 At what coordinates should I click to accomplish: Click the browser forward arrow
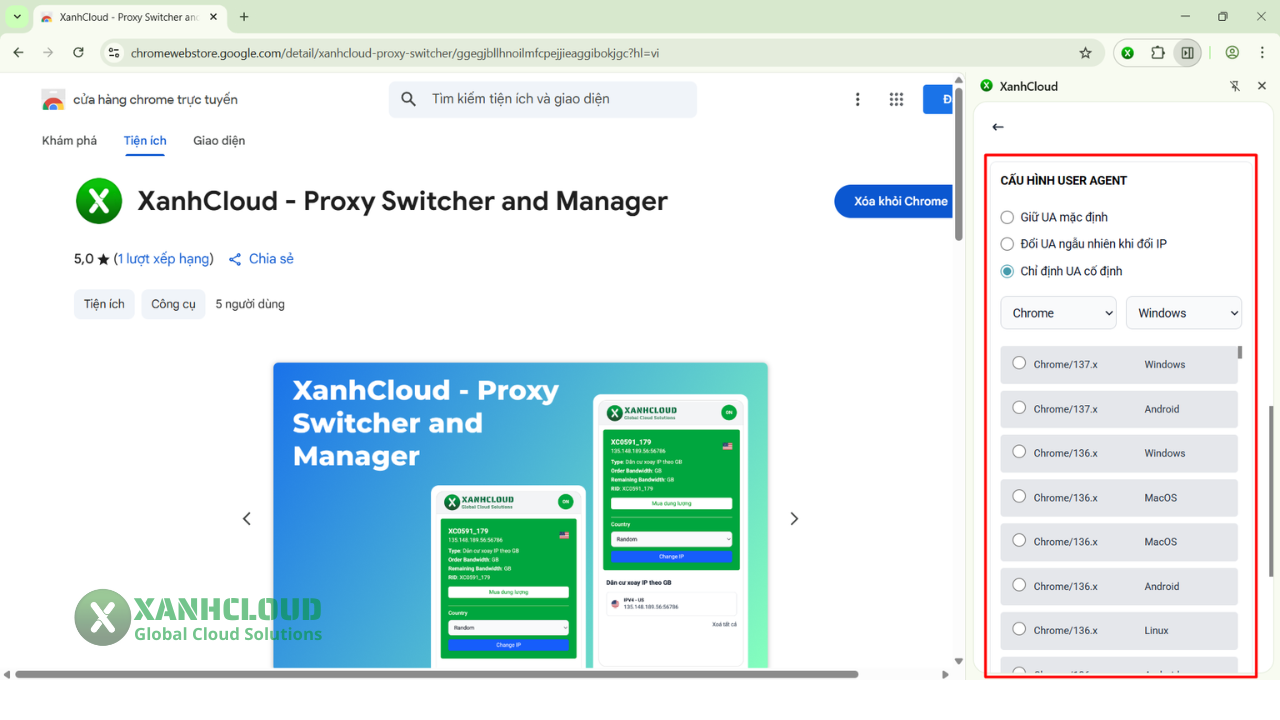pos(48,53)
